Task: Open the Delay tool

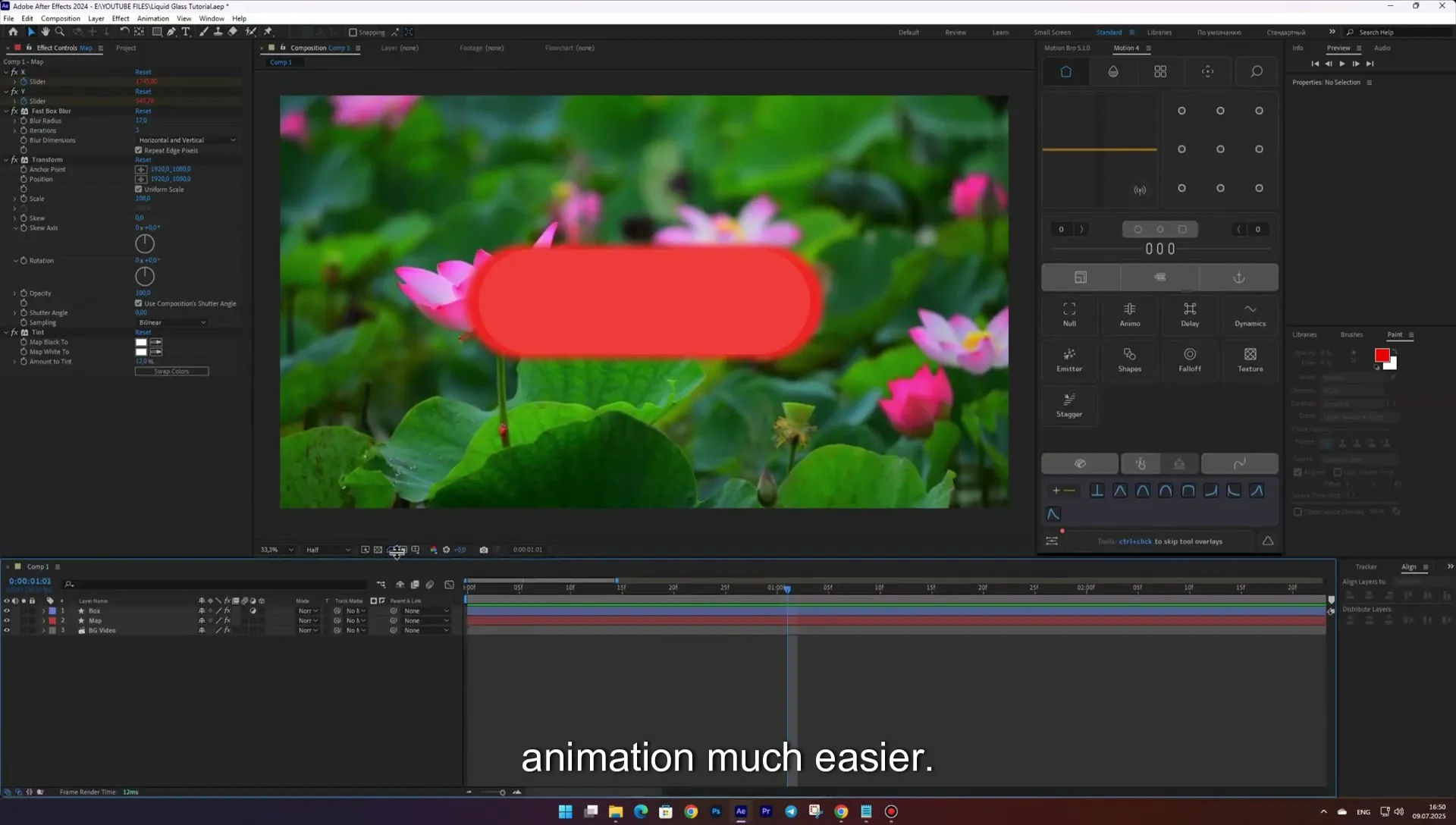Action: point(1190,314)
